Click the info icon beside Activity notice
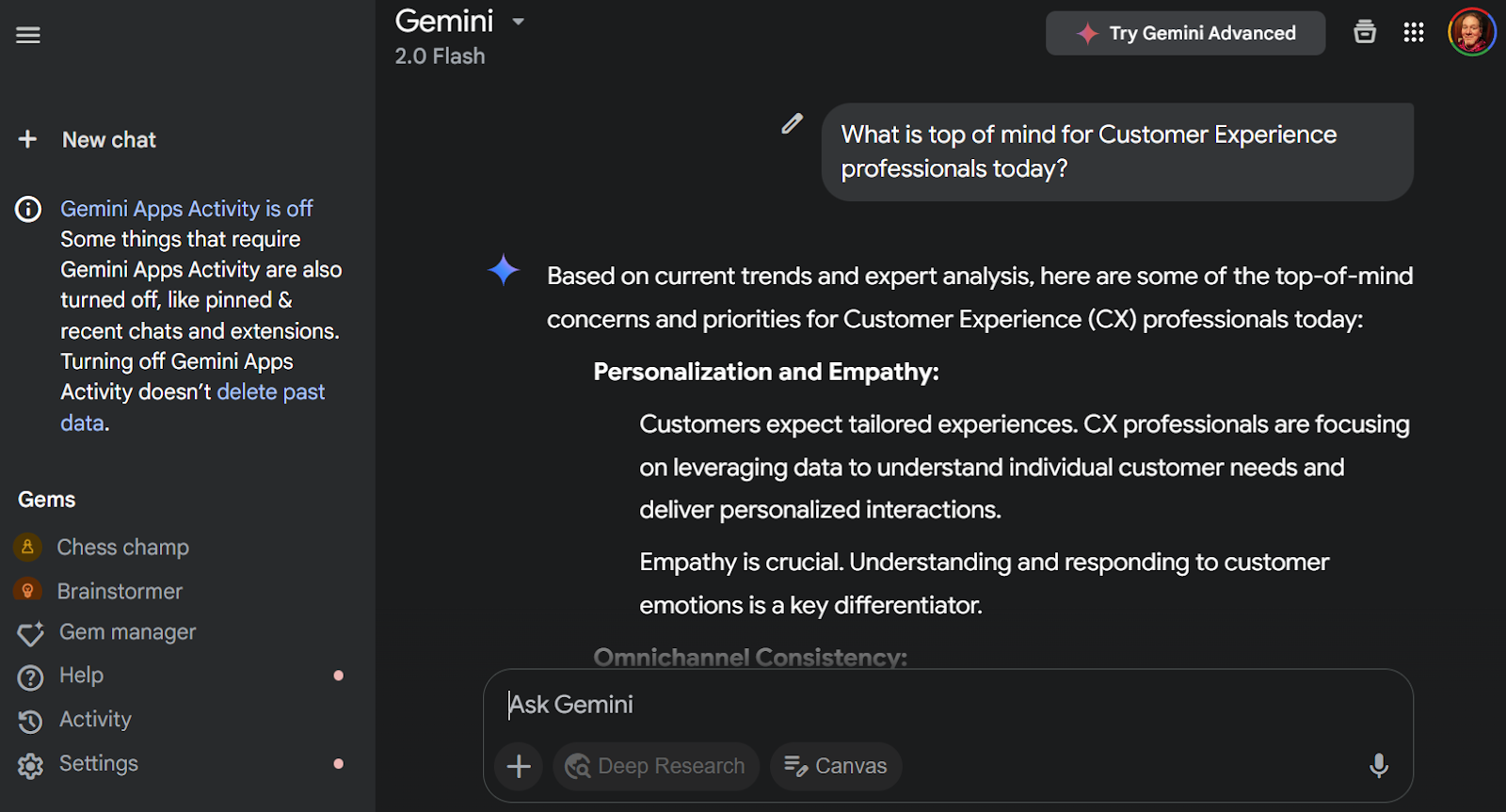The image size is (1506, 812). 28,209
